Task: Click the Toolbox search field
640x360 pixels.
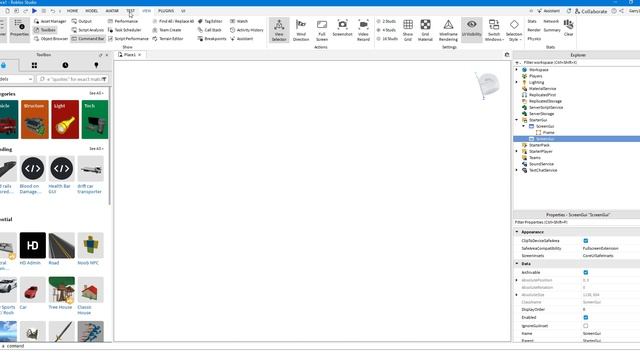Action: click(72, 79)
